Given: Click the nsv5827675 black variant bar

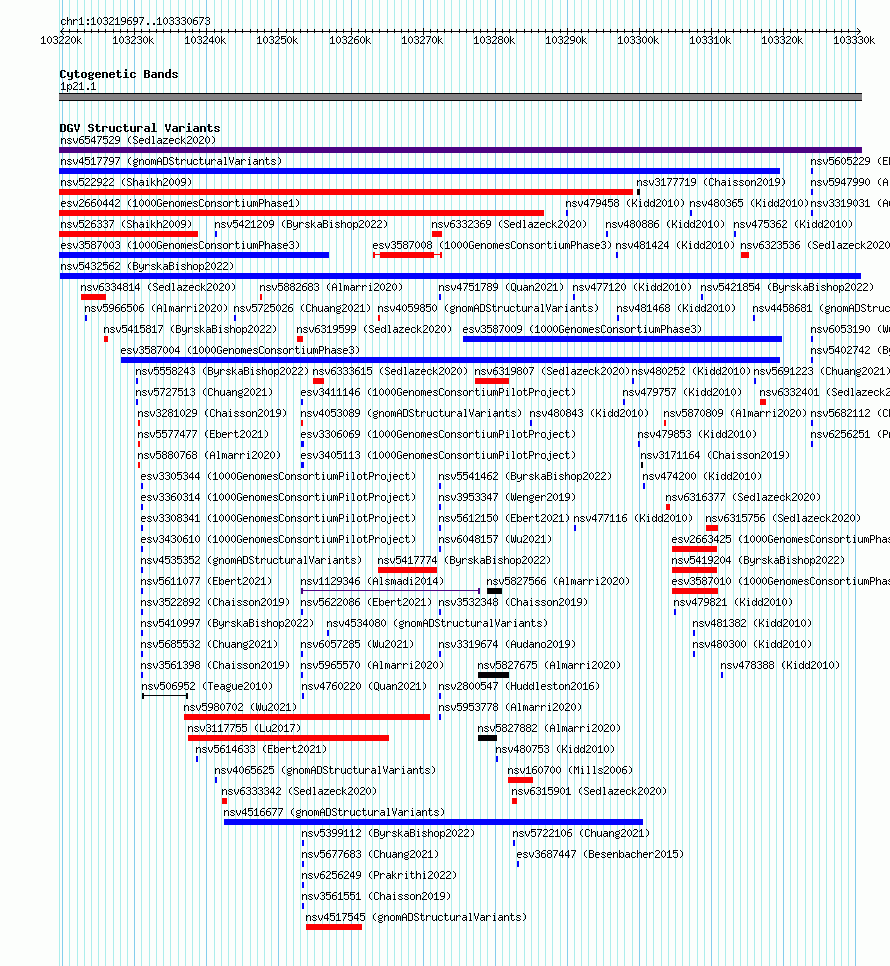Looking at the screenshot, I should [493, 675].
